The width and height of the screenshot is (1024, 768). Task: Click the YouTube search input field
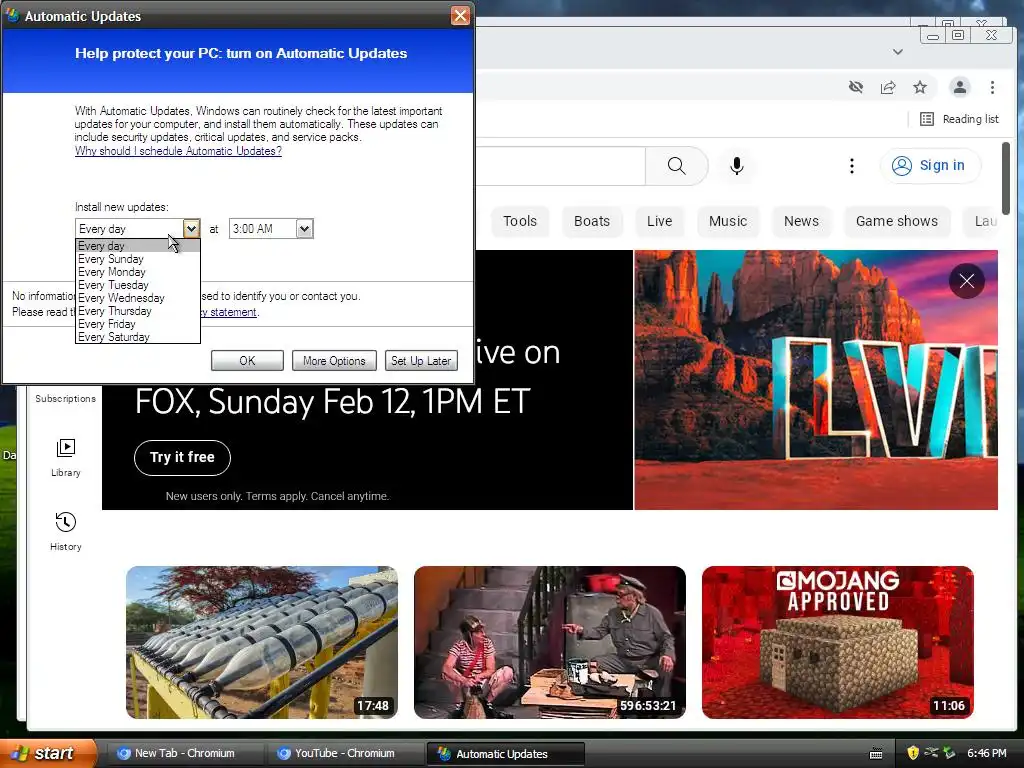560,166
